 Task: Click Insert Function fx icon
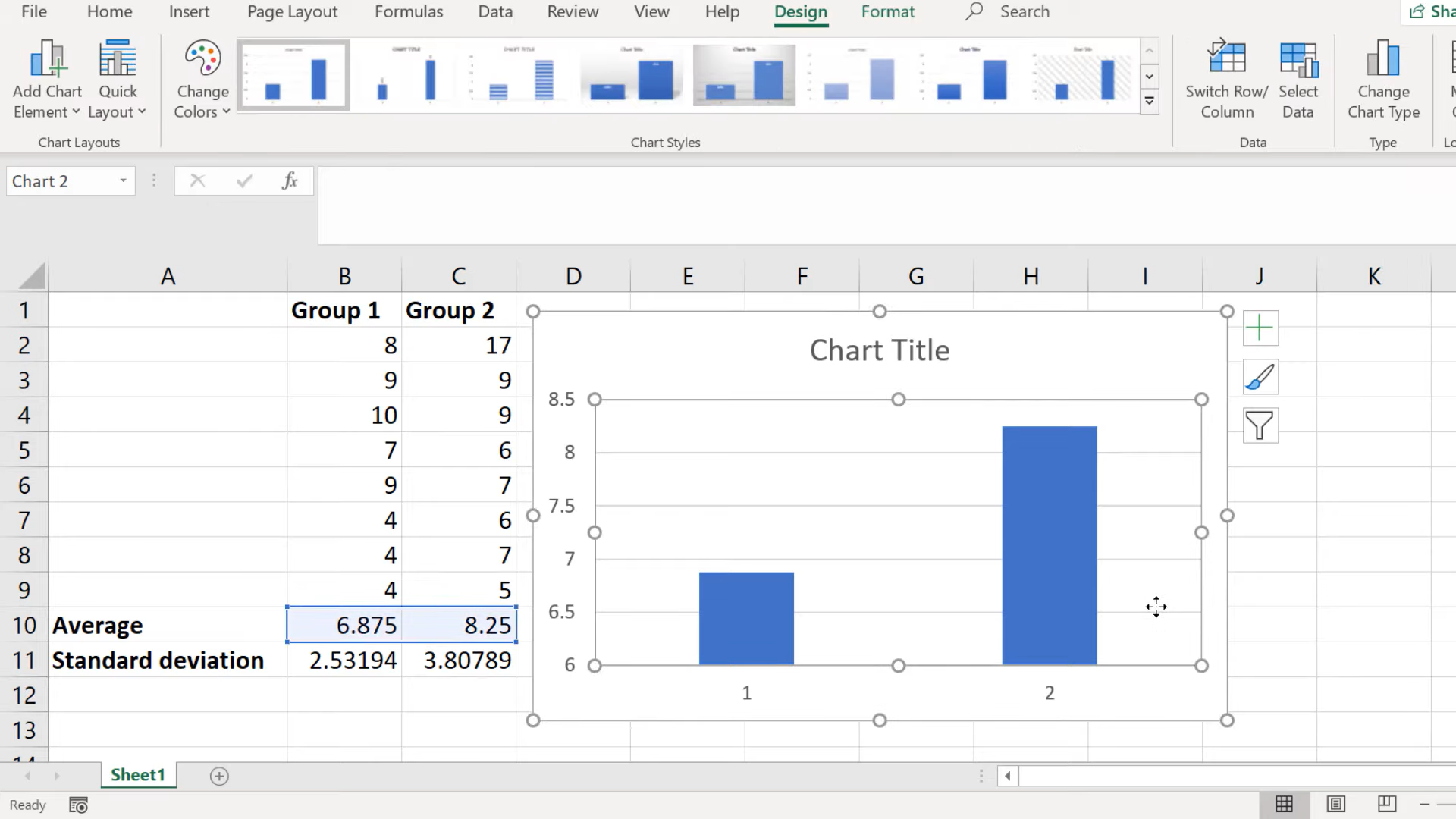point(290,180)
